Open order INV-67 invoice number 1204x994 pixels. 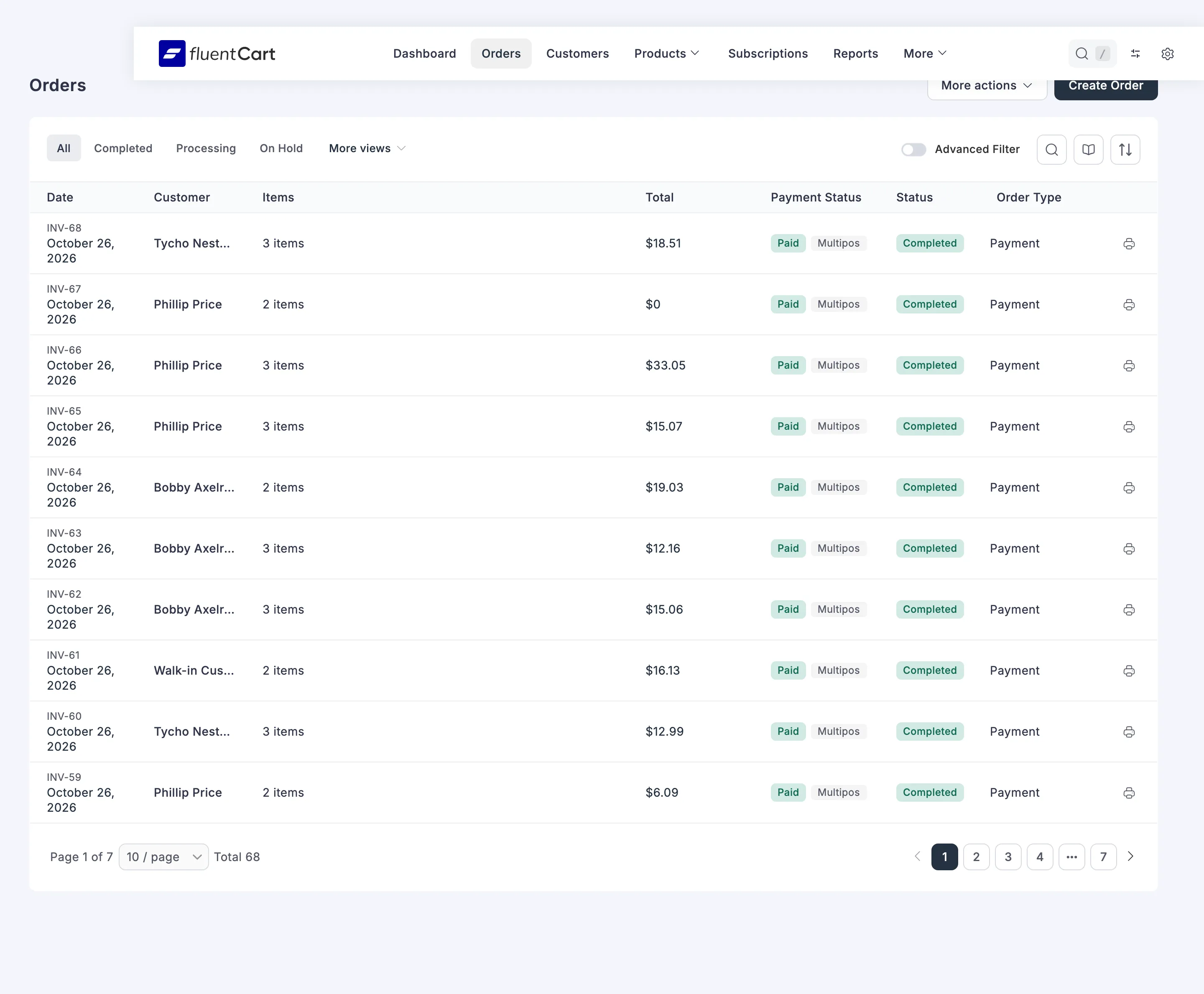pyautogui.click(x=64, y=289)
